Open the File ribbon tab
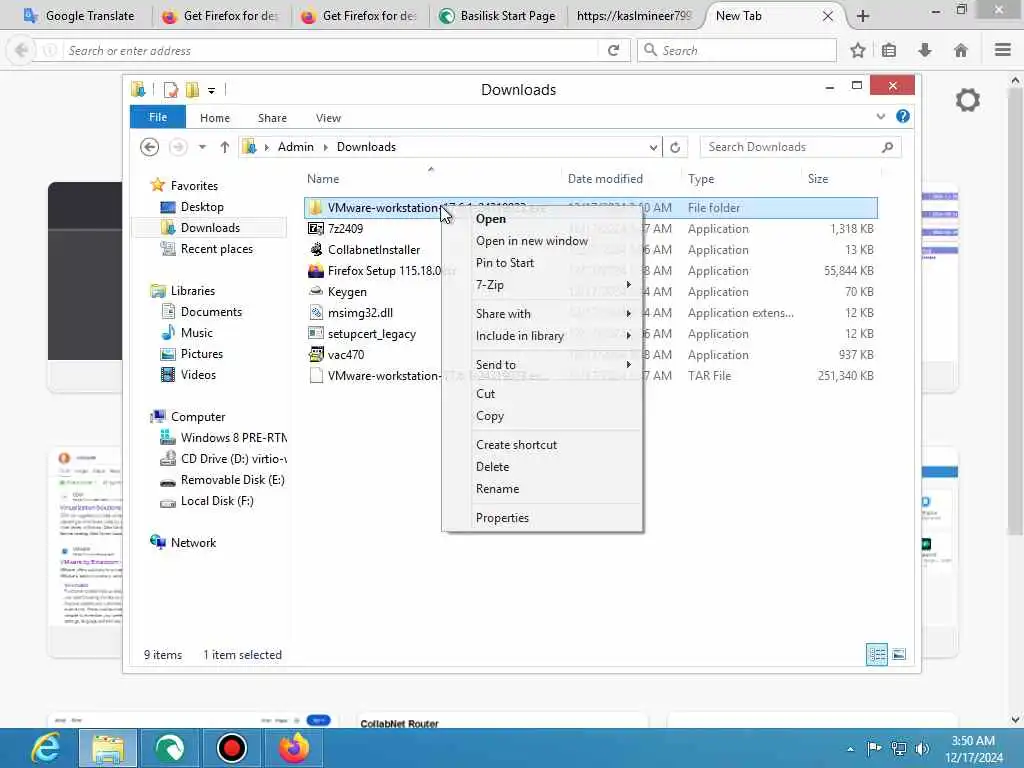Image resolution: width=1024 pixels, height=768 pixels. pos(157,117)
